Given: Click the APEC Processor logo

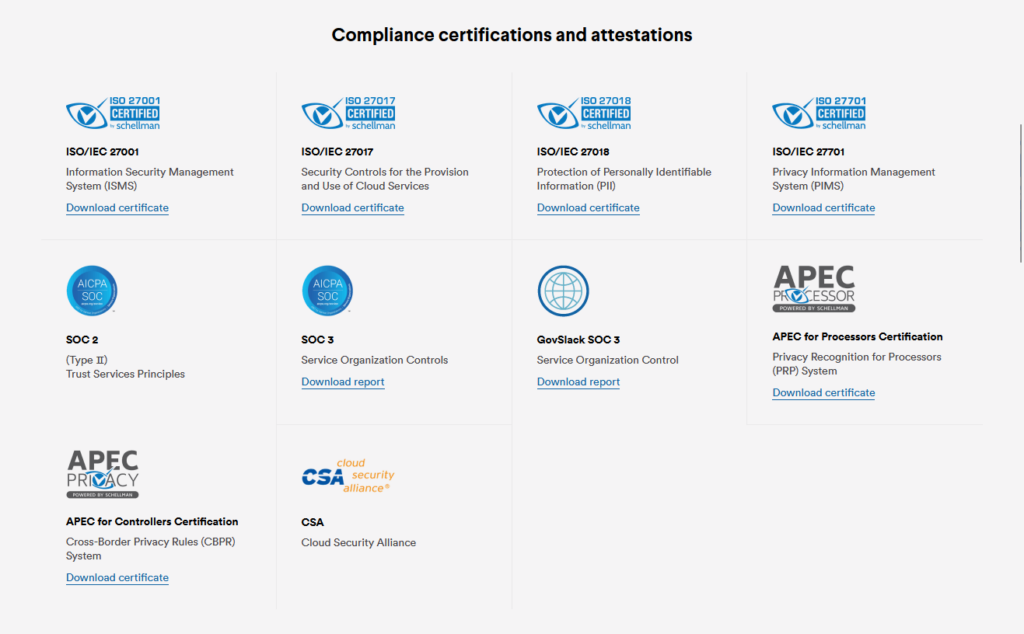Looking at the screenshot, I should (814, 289).
